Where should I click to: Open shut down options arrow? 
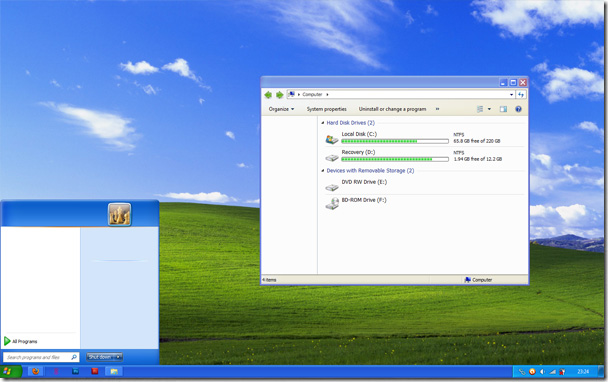pyautogui.click(x=118, y=357)
